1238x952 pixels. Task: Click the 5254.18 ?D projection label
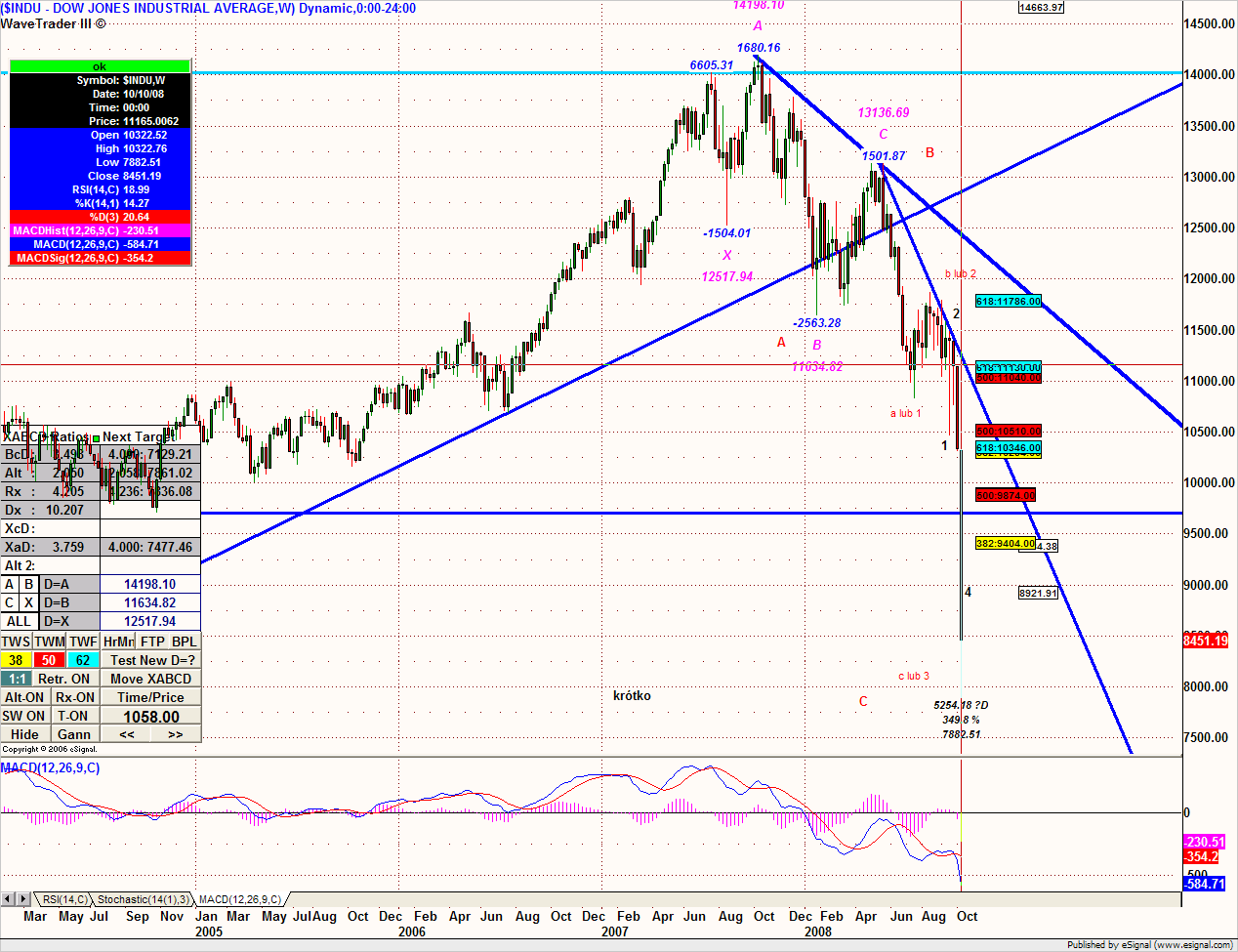(x=961, y=705)
